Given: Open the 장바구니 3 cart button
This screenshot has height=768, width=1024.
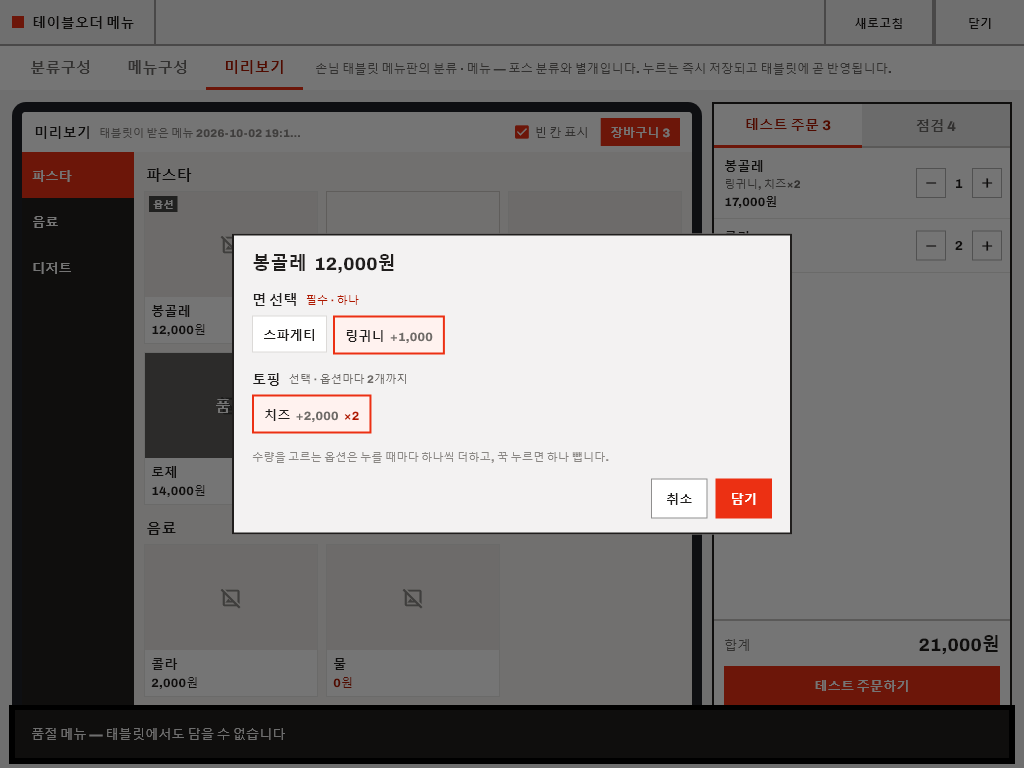Looking at the screenshot, I should click(640, 132).
